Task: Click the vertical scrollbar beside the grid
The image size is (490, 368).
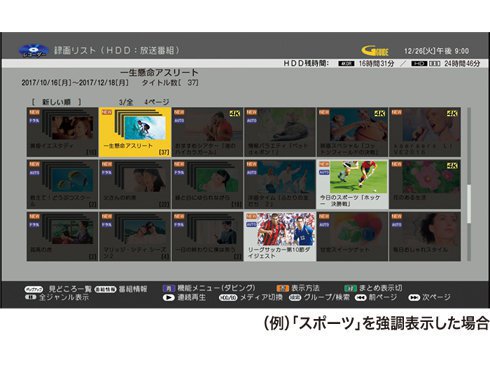Action: [469, 184]
